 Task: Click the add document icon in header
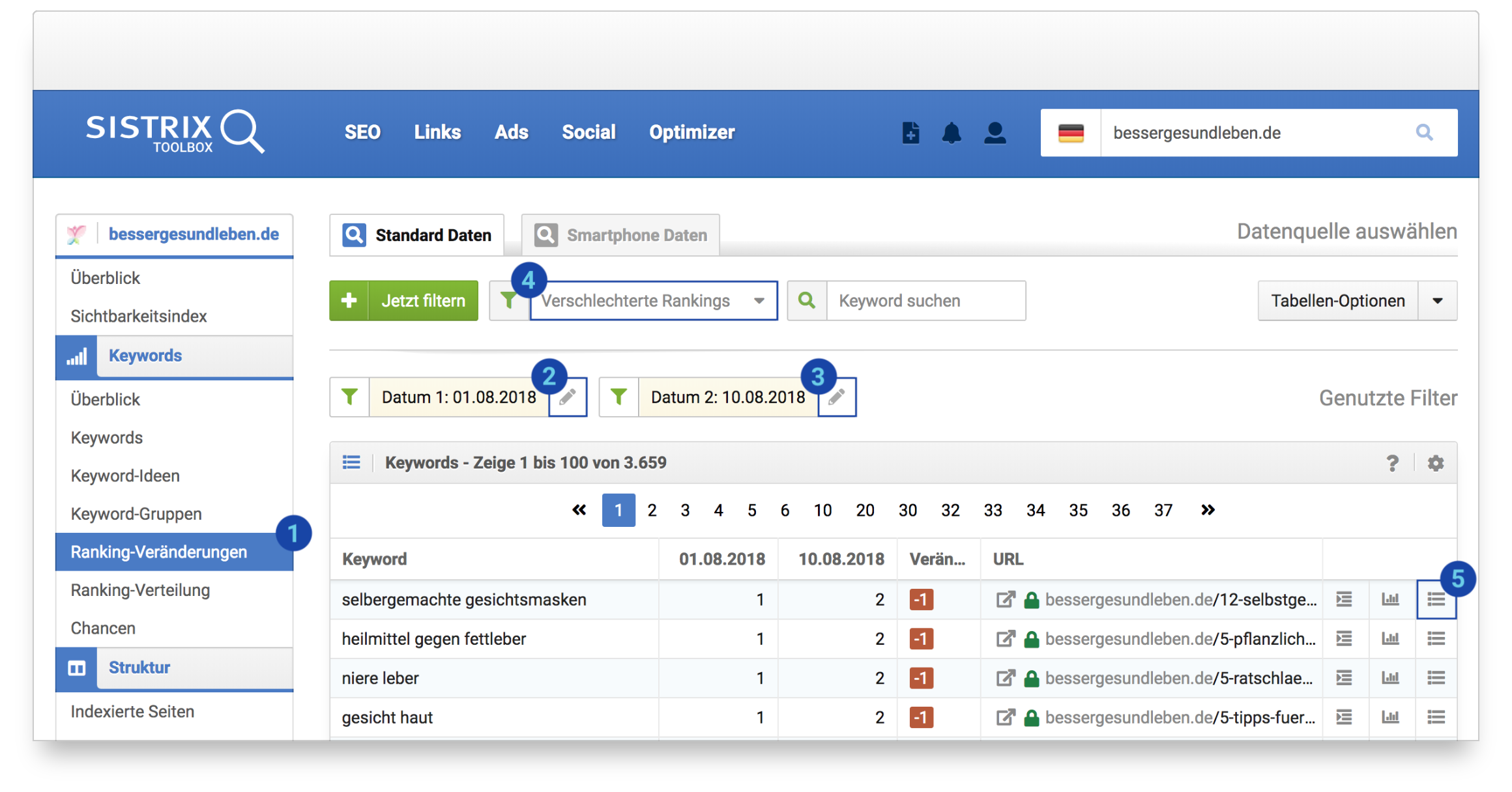(910, 133)
